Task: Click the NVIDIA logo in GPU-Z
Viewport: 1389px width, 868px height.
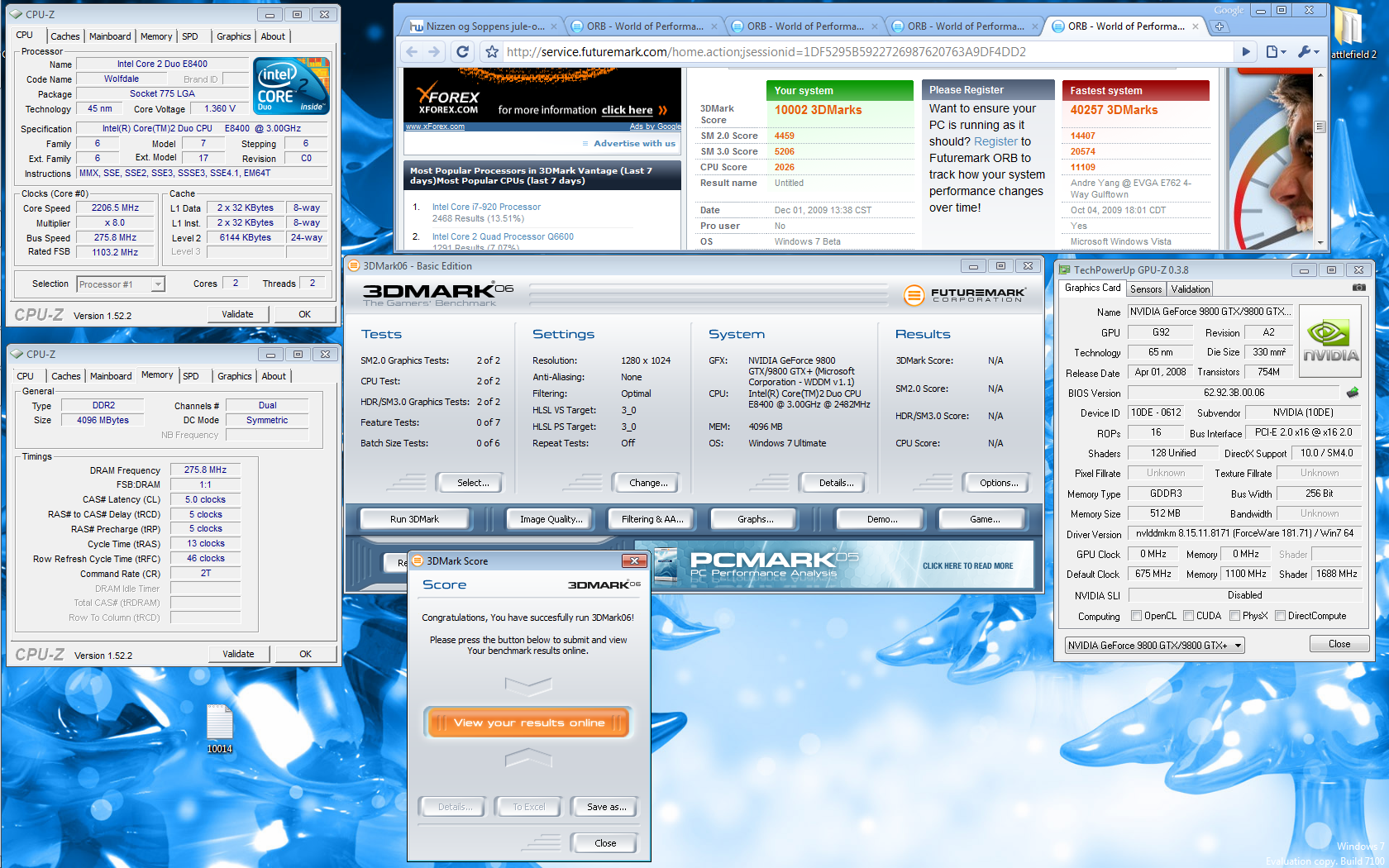Action: (x=1330, y=341)
